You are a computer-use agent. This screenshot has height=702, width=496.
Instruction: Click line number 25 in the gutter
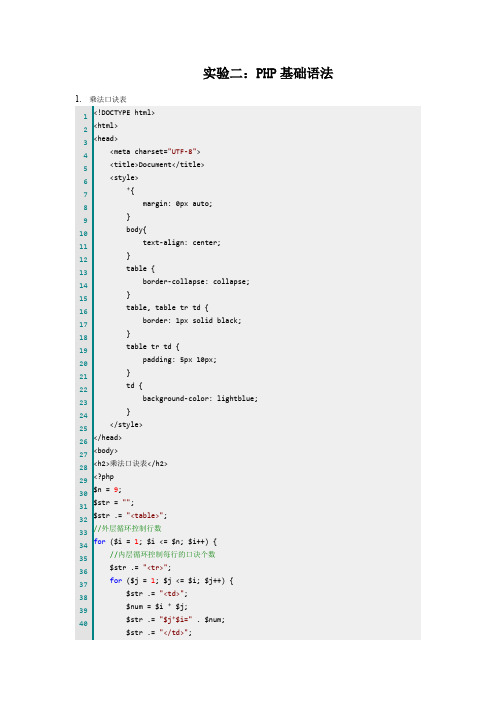pyautogui.click(x=84, y=428)
